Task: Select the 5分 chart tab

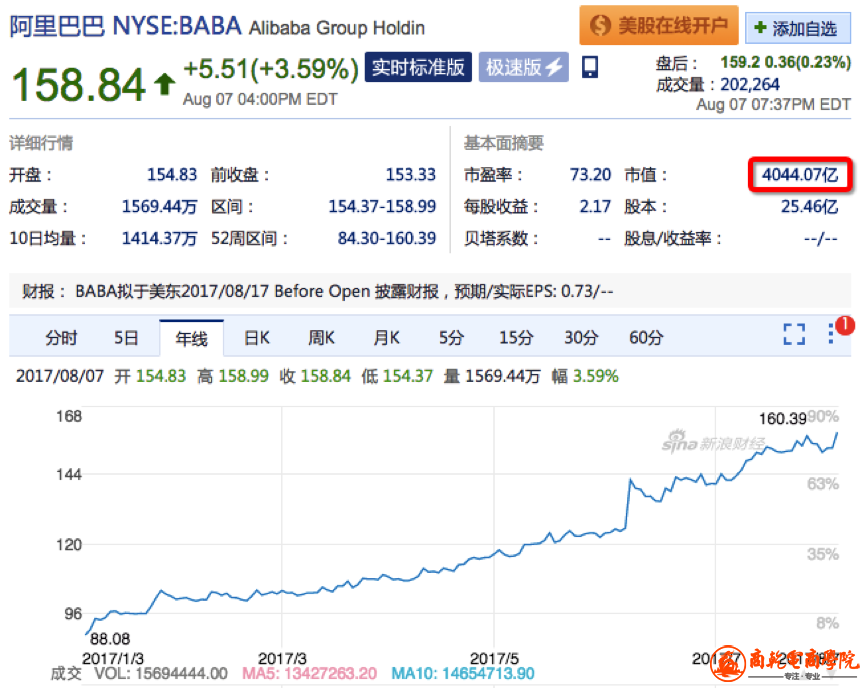Action: click(451, 338)
